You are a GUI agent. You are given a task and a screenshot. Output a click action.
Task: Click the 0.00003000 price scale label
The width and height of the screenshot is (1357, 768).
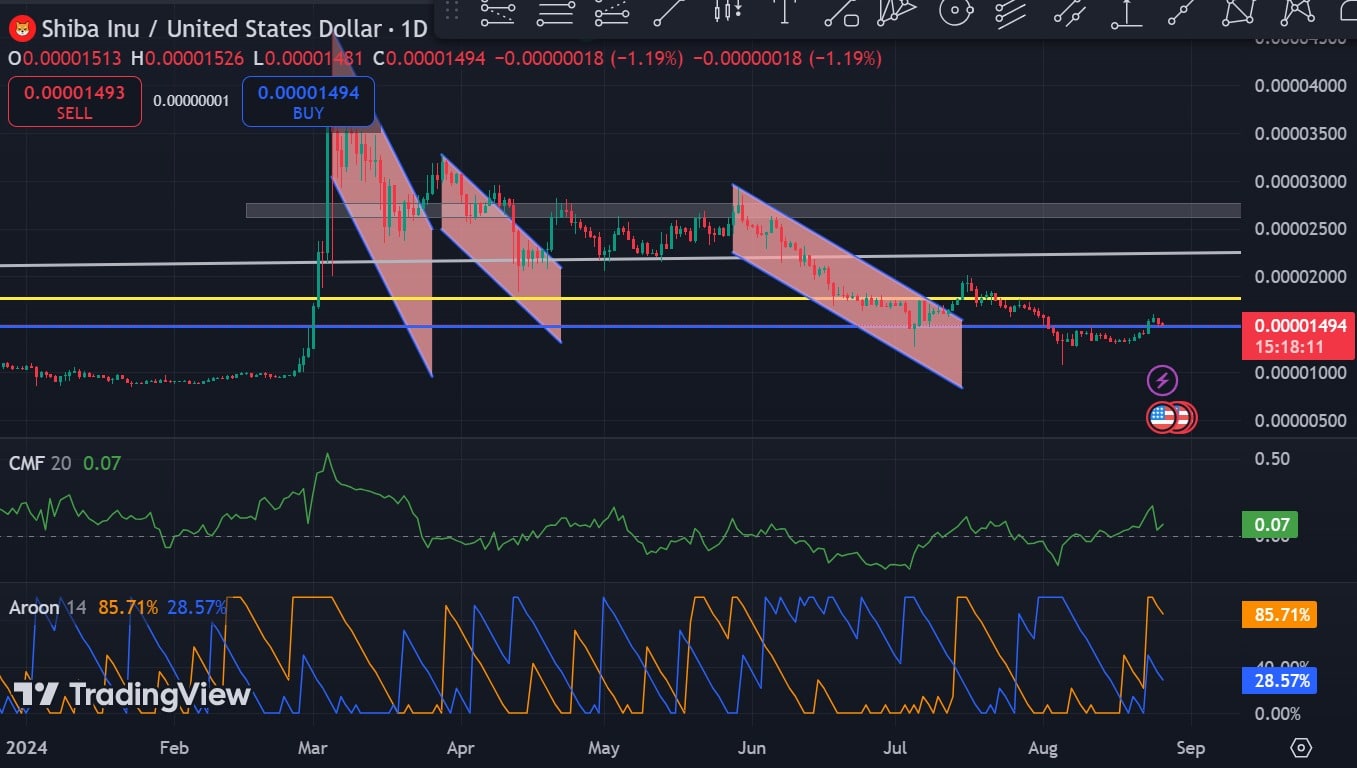(x=1300, y=183)
